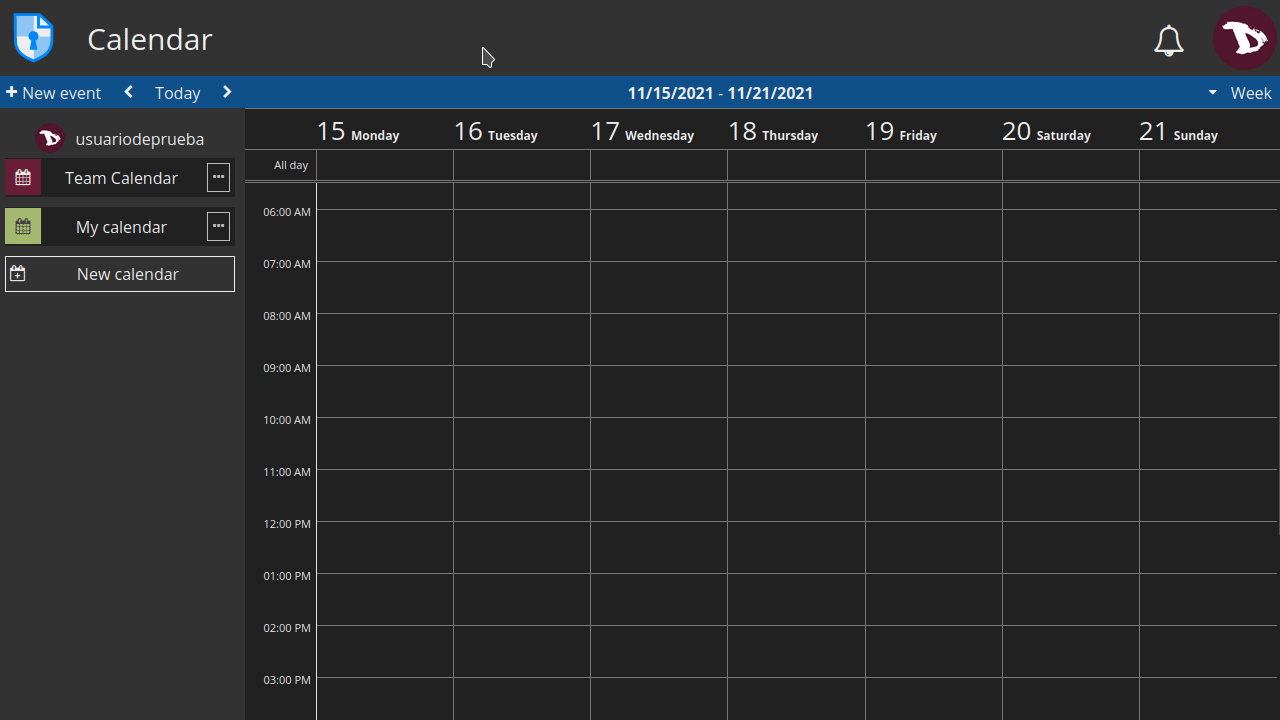Expand the Week view dropdown
Image resolution: width=1280 pixels, height=720 pixels.
pos(1240,93)
